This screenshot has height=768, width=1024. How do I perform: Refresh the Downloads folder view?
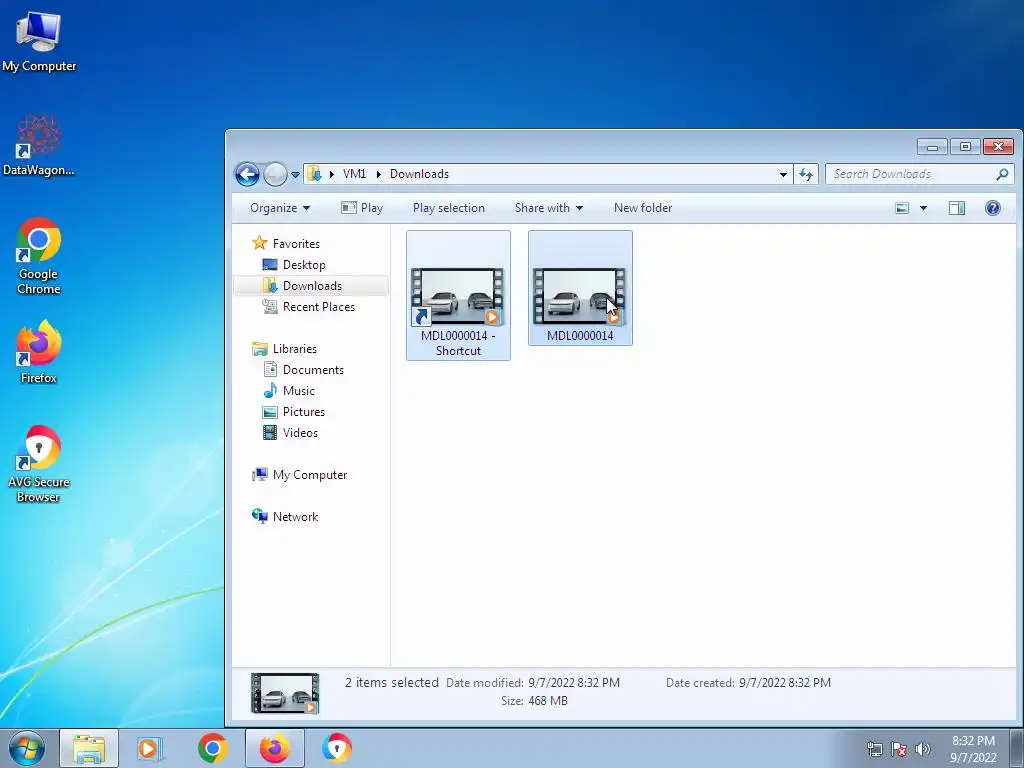806,174
